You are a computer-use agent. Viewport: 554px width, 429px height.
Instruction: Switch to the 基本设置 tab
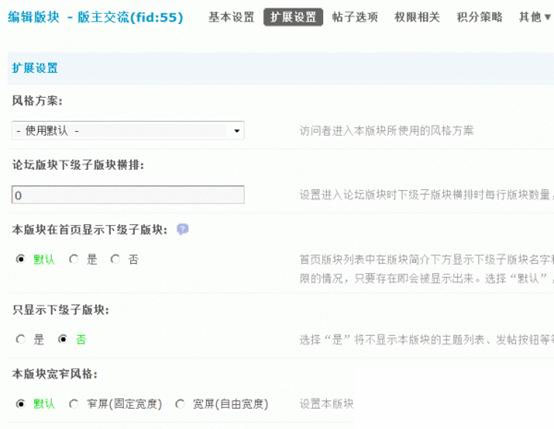pos(231,17)
